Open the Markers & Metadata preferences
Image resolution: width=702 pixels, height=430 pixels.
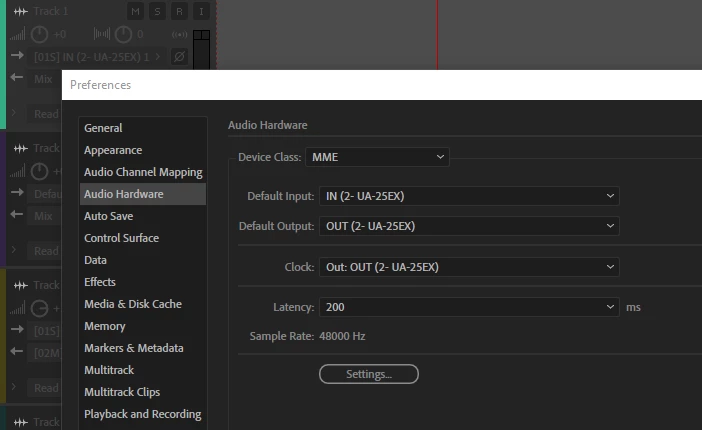tap(143, 348)
